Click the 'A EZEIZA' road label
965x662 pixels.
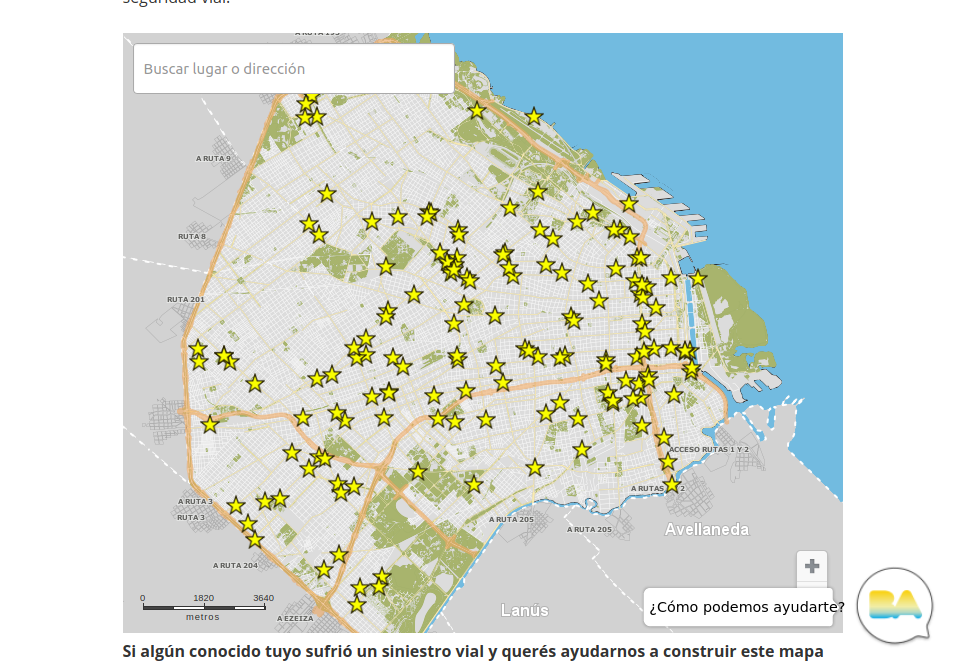click(x=294, y=618)
